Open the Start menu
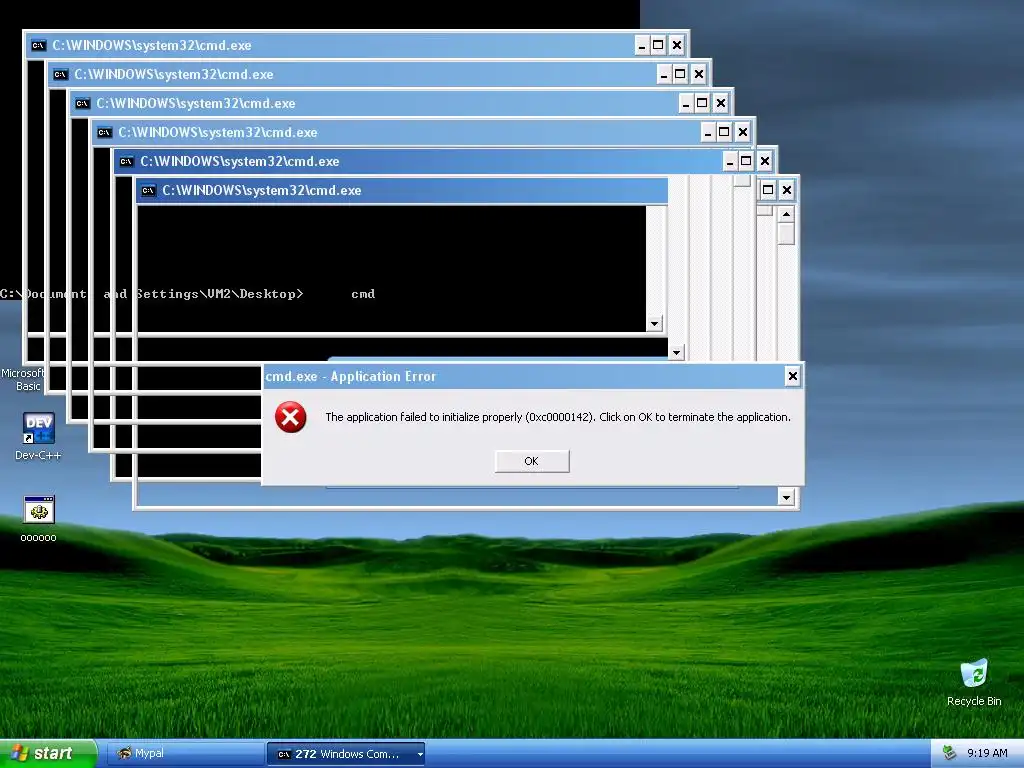The image size is (1024, 768). [48, 754]
